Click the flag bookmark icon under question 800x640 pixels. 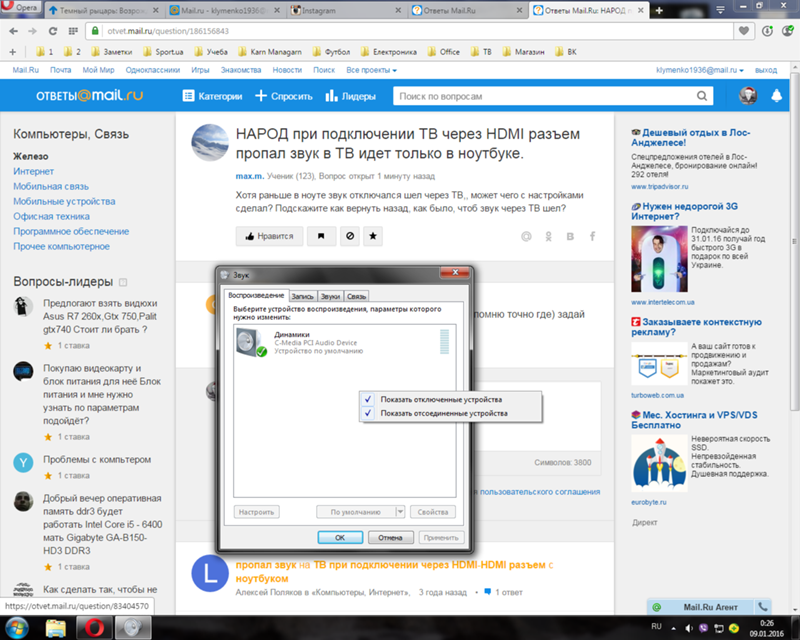point(321,236)
